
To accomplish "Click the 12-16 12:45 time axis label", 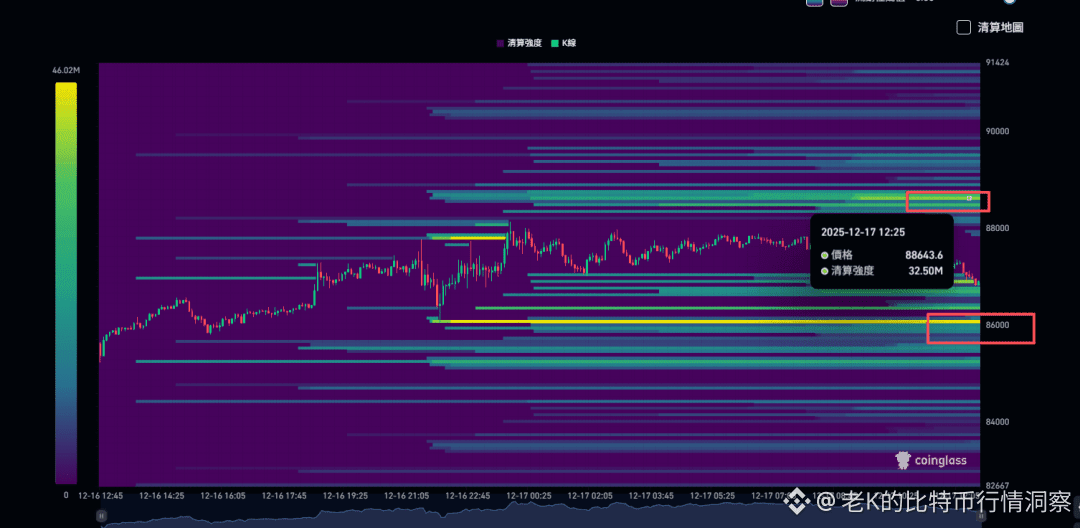I will click(101, 495).
